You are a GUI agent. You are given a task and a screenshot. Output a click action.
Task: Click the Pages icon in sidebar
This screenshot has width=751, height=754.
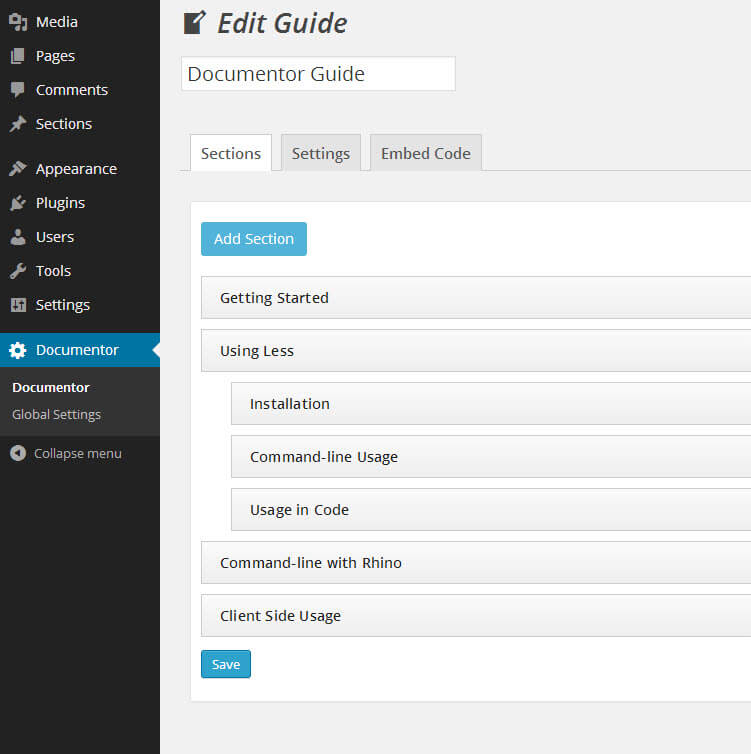click(x=18, y=56)
